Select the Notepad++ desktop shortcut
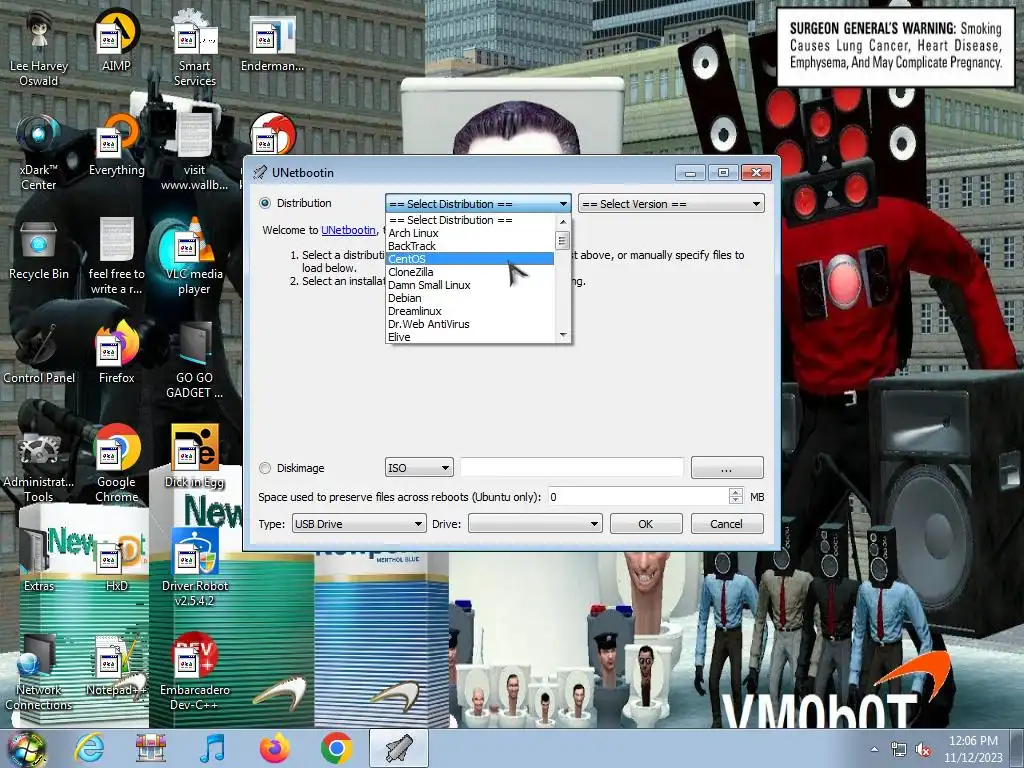 pyautogui.click(x=116, y=665)
